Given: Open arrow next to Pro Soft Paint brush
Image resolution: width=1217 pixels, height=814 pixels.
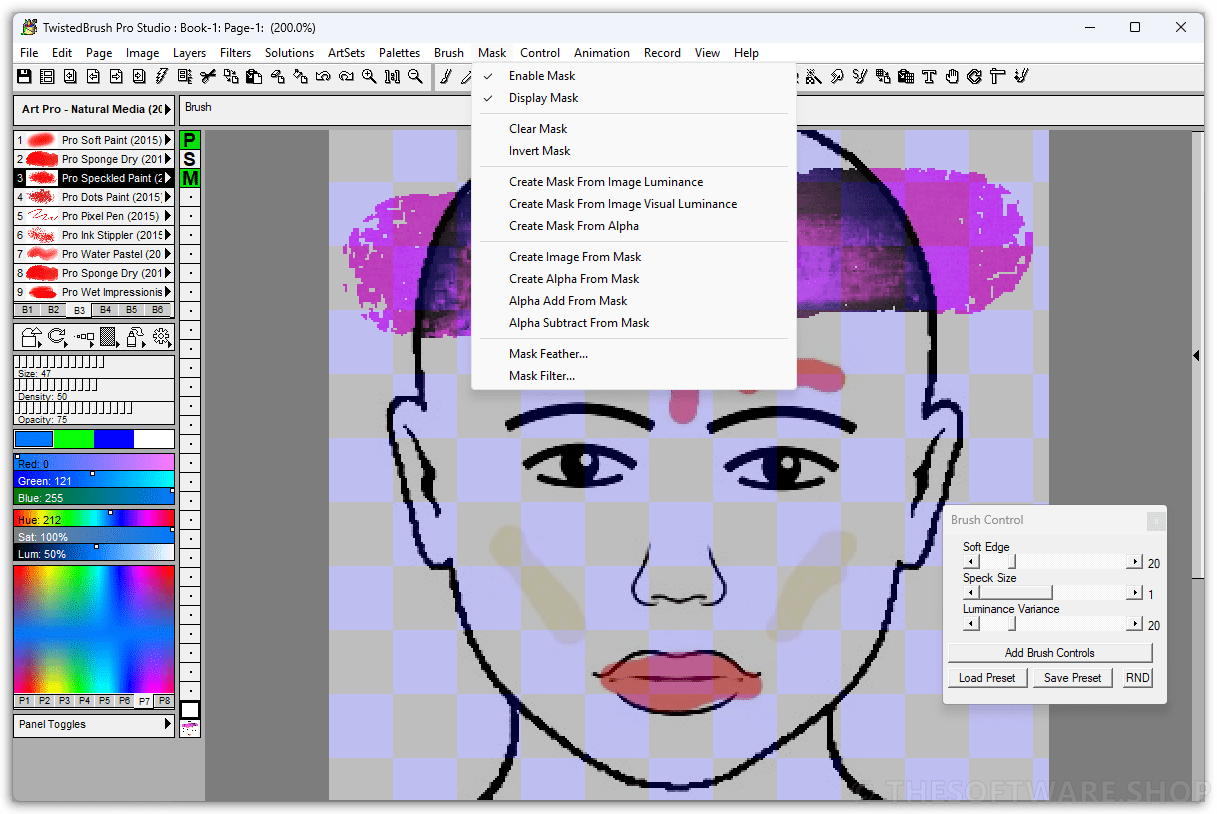Looking at the screenshot, I should (168, 140).
